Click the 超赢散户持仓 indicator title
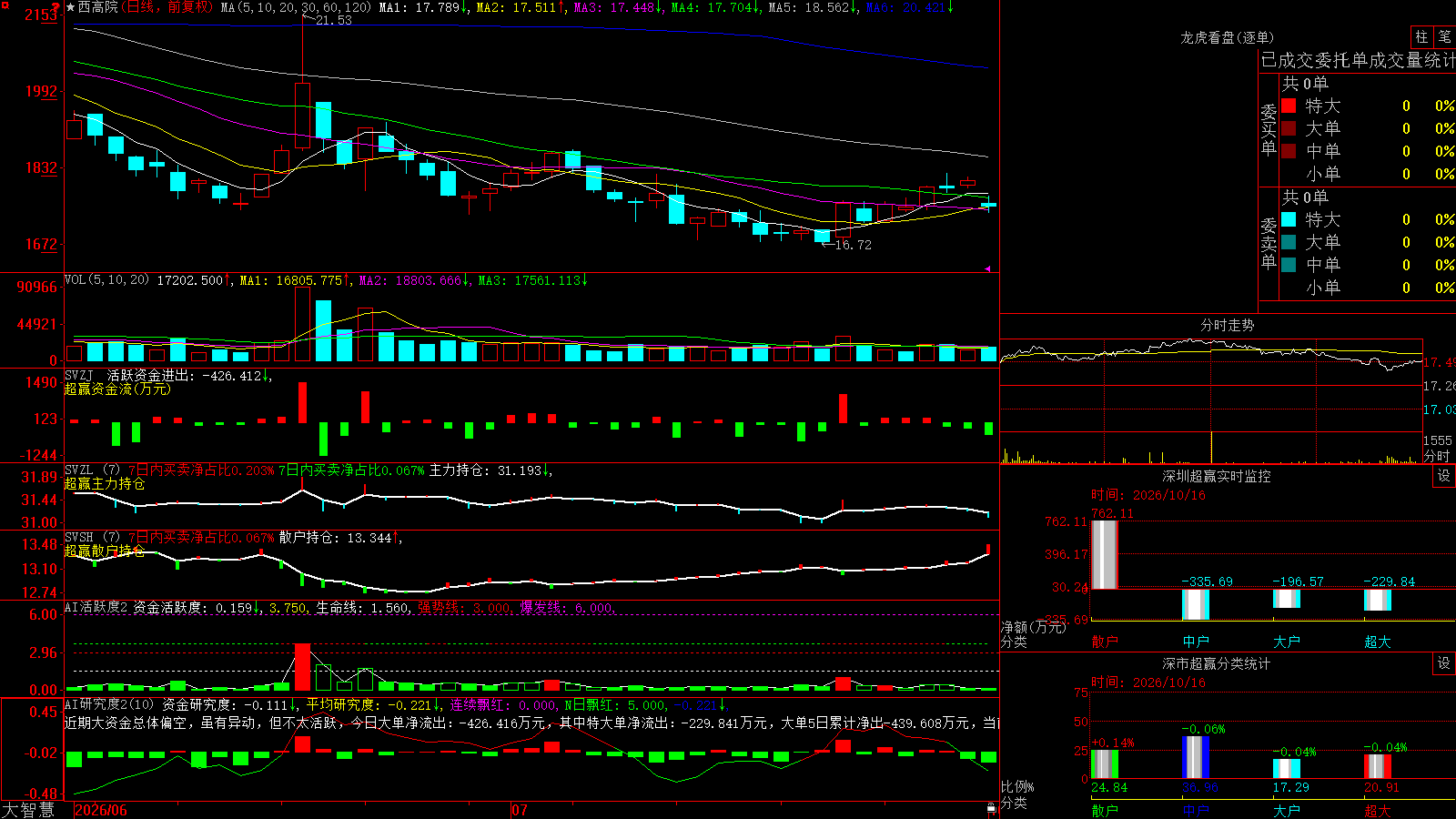The image size is (1456, 819). (x=105, y=551)
